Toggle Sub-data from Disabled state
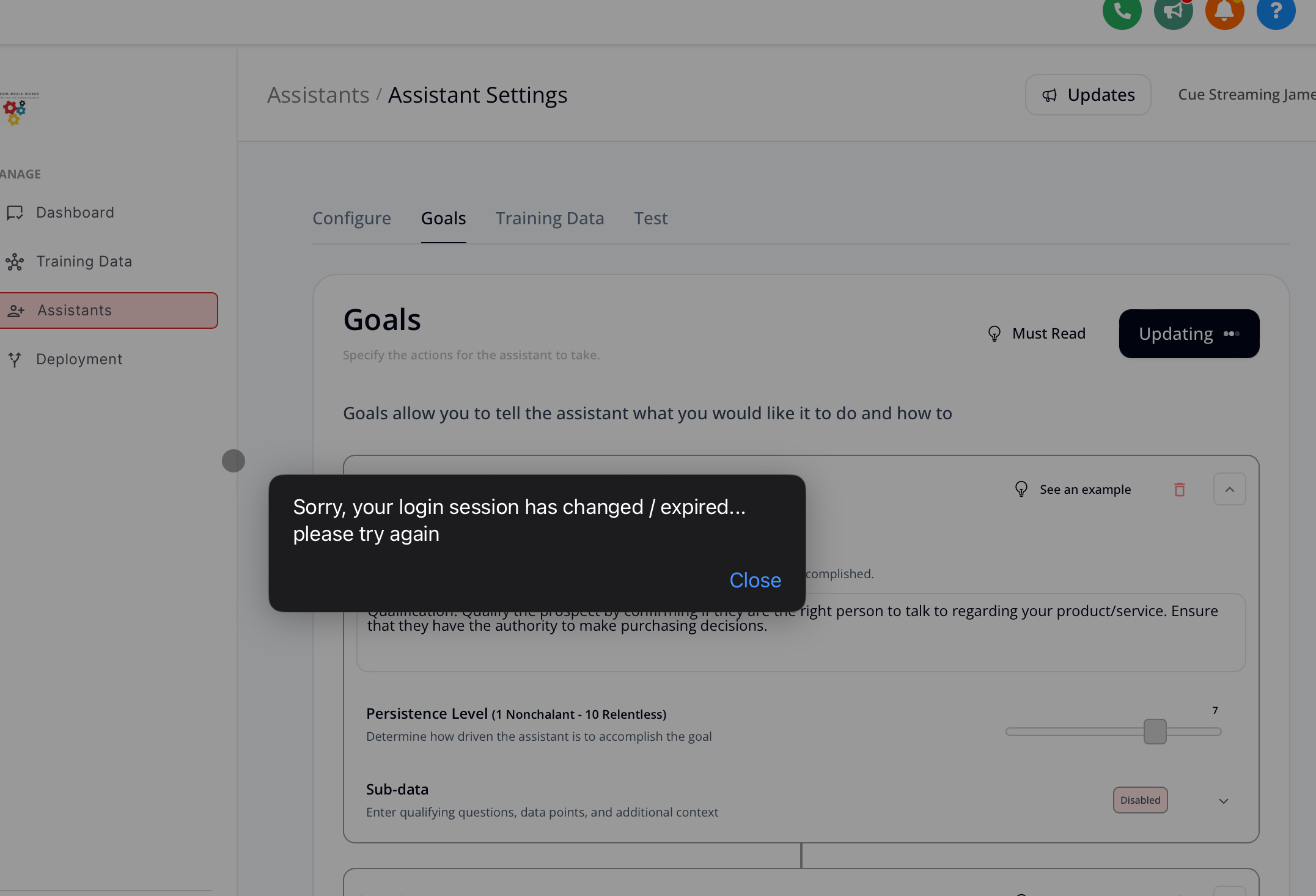The width and height of the screenshot is (1316, 896). pyautogui.click(x=1140, y=799)
